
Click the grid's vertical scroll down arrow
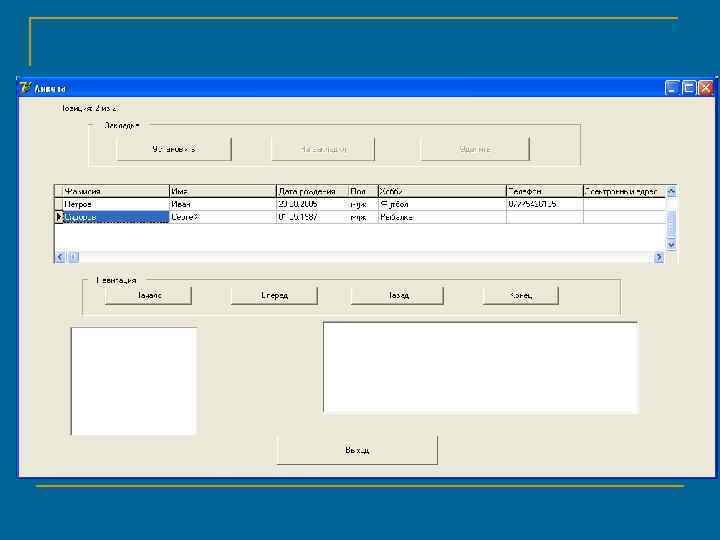(671, 244)
